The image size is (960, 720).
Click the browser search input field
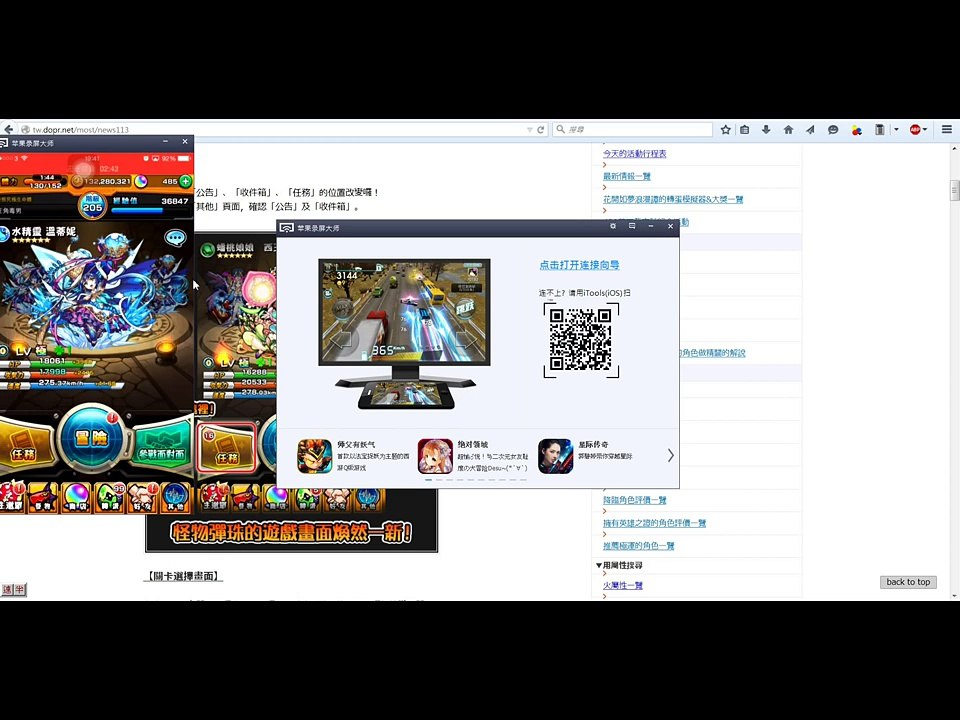[632, 129]
